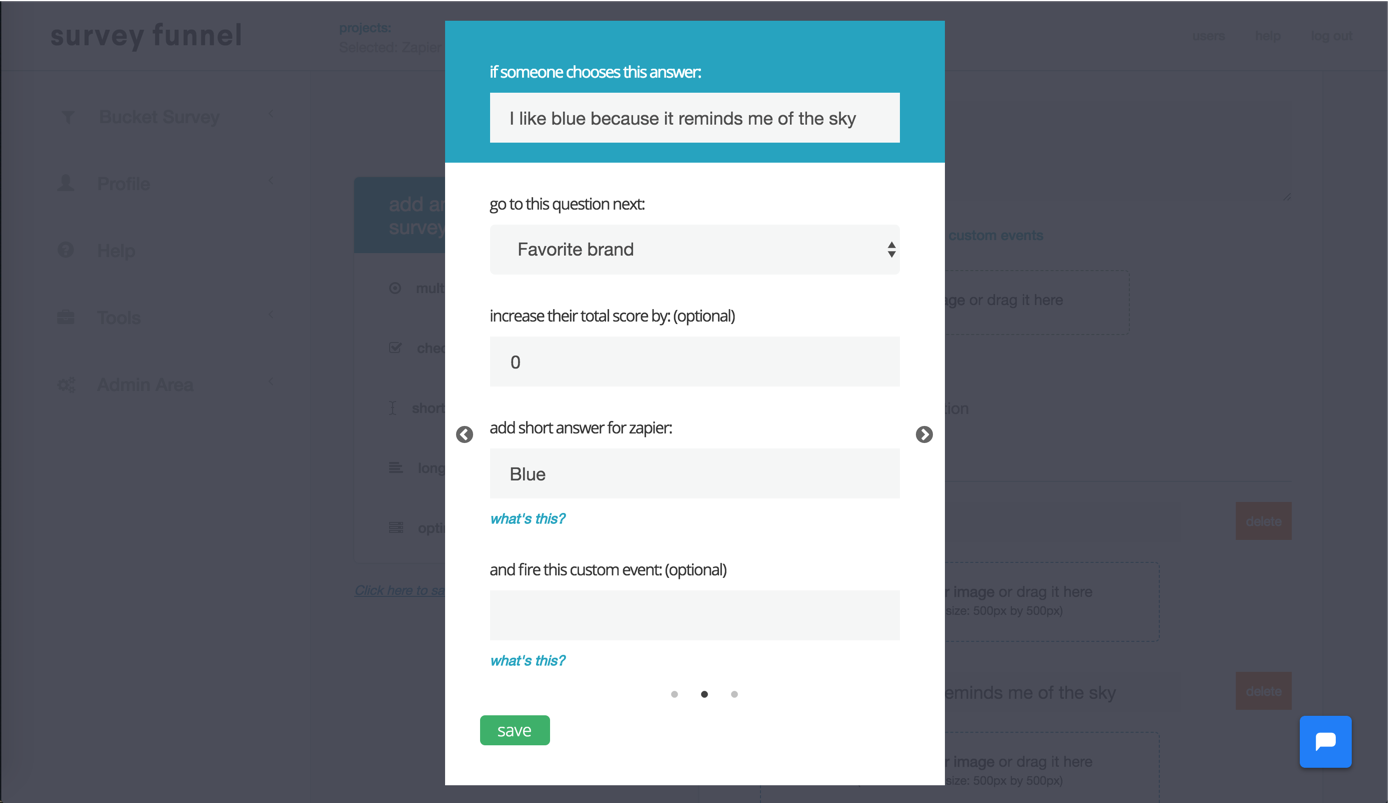Open the blue chat widget

1325,742
